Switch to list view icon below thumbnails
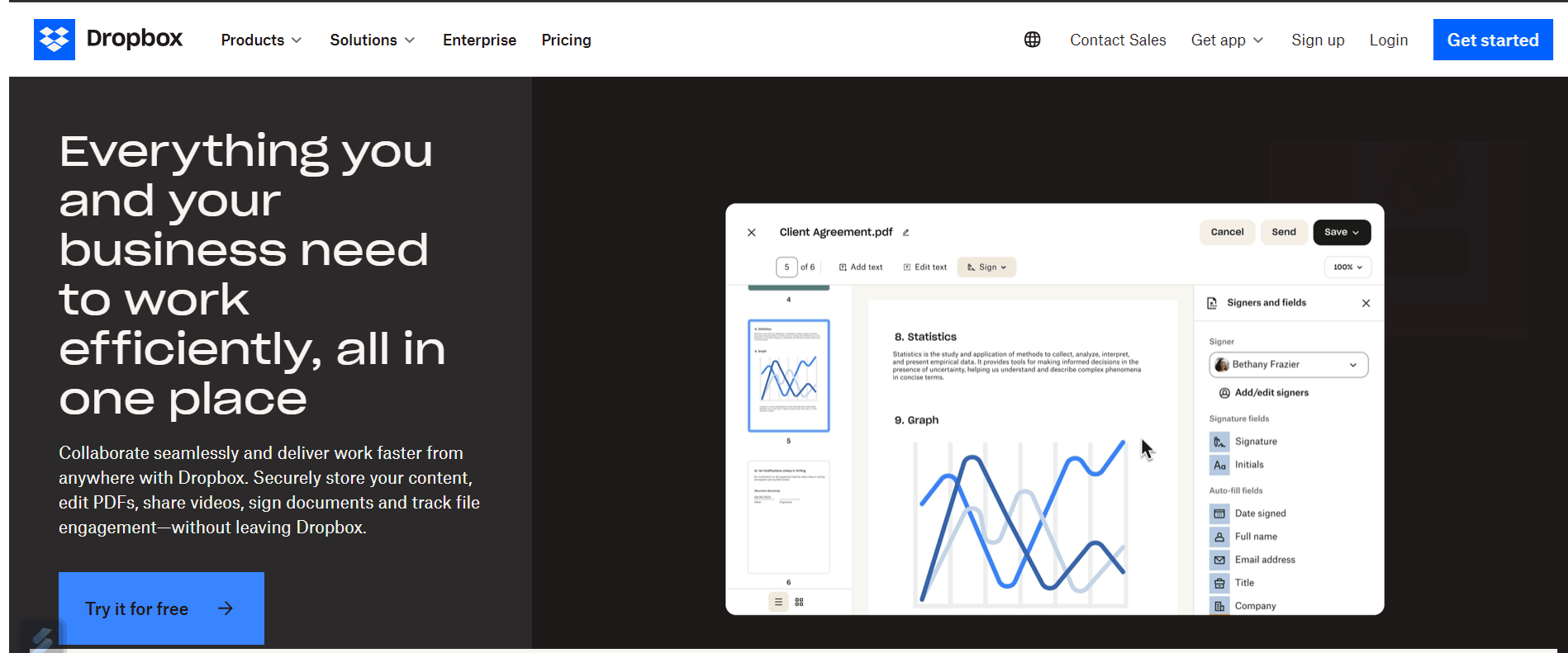This screenshot has width=1568, height=653. tap(778, 602)
